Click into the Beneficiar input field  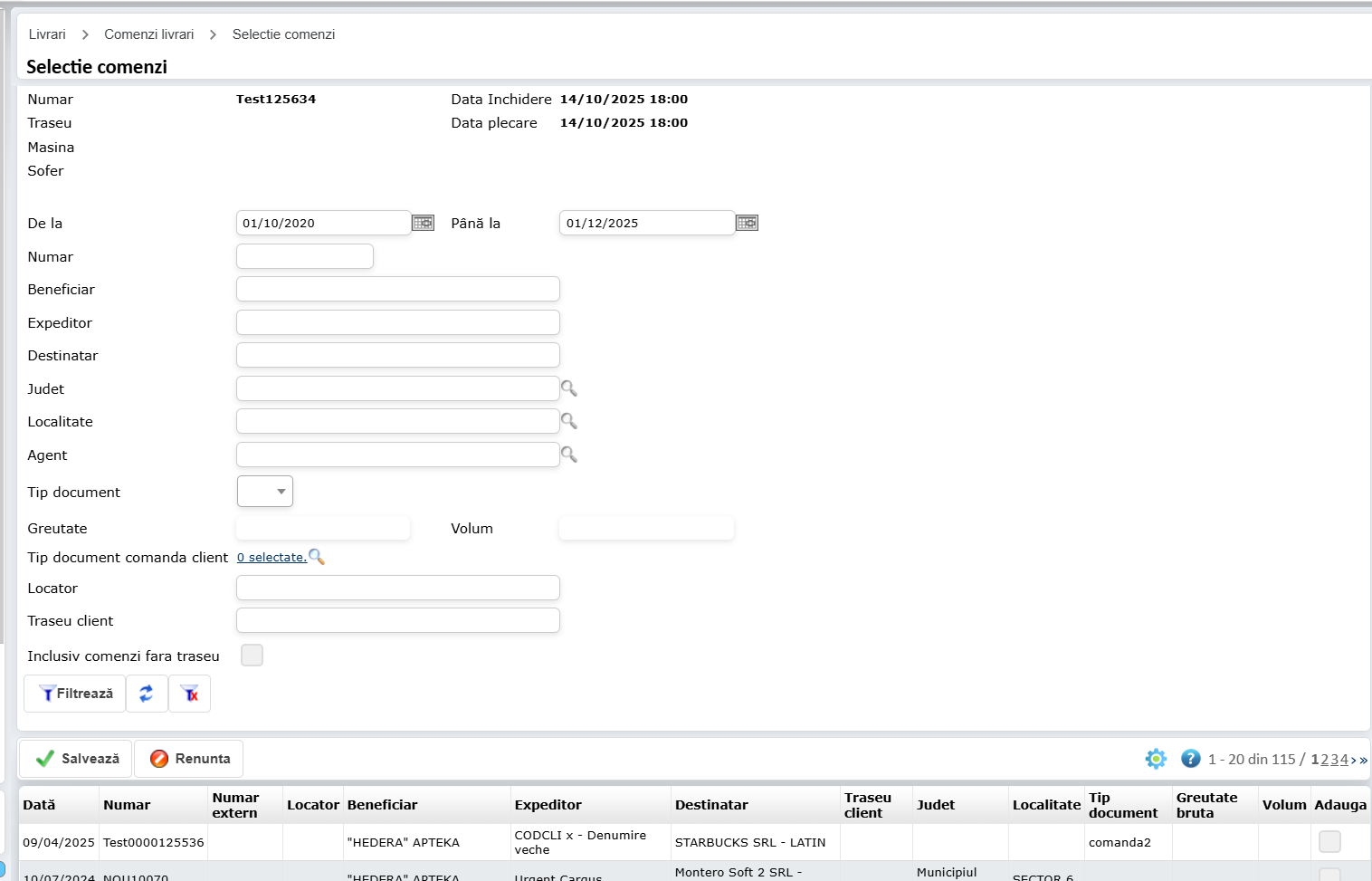397,290
